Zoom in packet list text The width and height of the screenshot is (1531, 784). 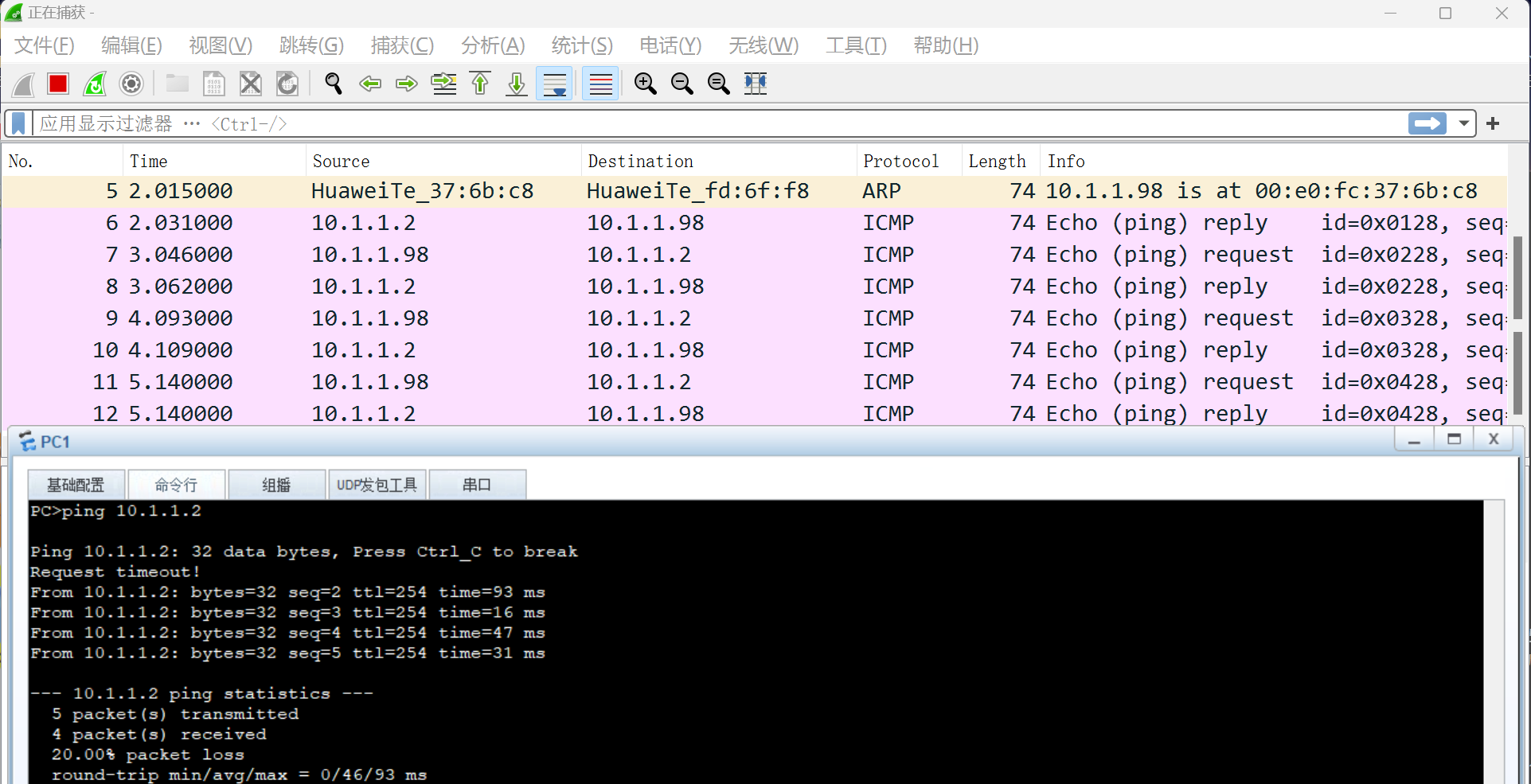pyautogui.click(x=646, y=84)
